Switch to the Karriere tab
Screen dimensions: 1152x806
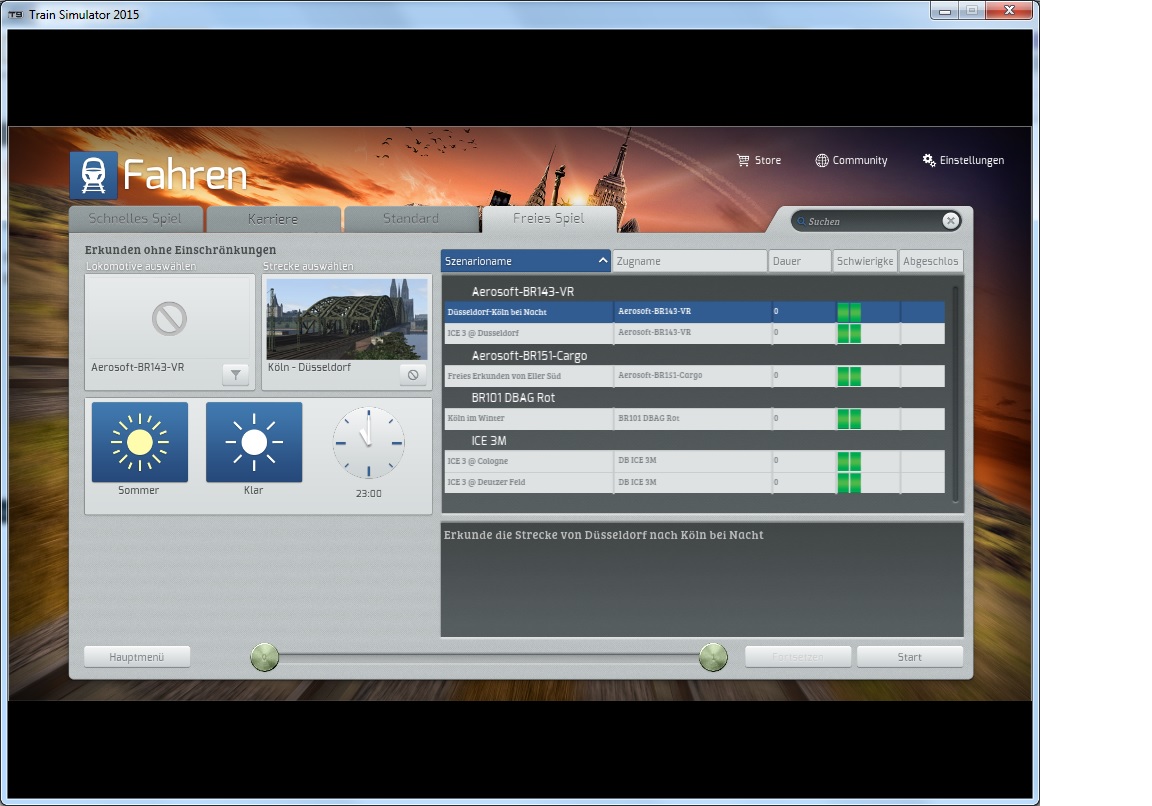273,219
